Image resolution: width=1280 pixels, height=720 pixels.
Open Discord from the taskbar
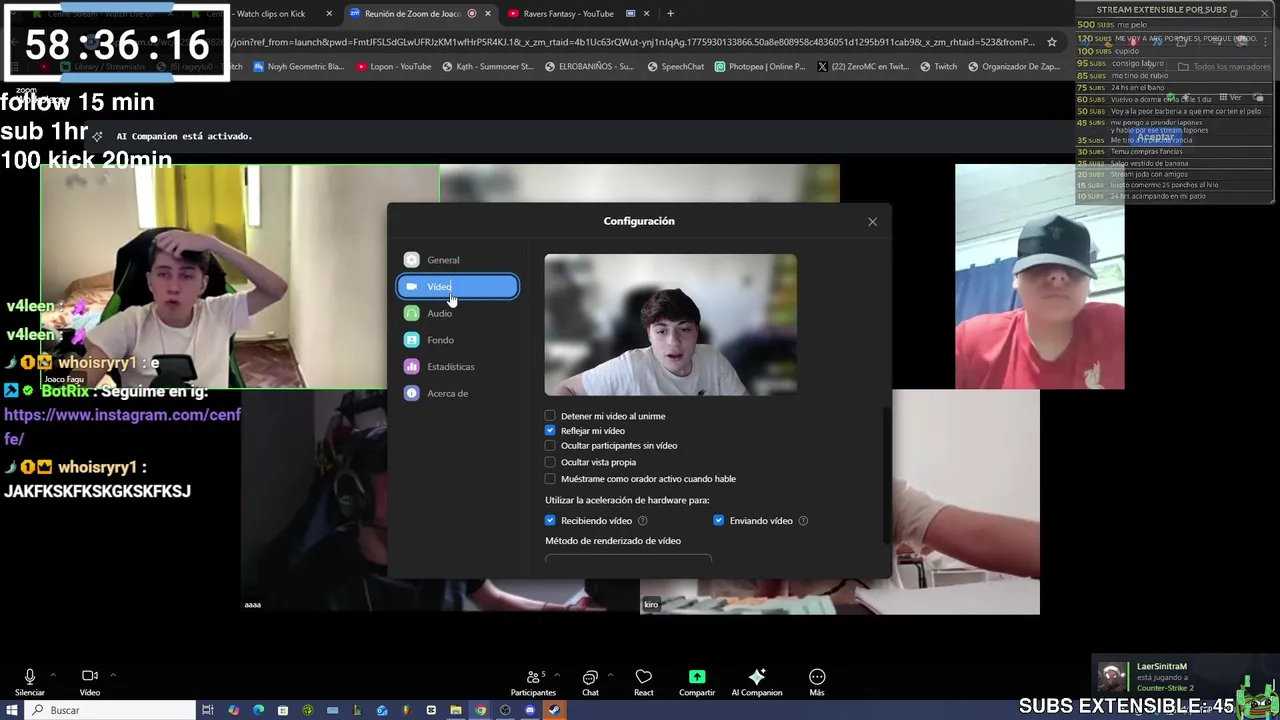tap(530, 710)
